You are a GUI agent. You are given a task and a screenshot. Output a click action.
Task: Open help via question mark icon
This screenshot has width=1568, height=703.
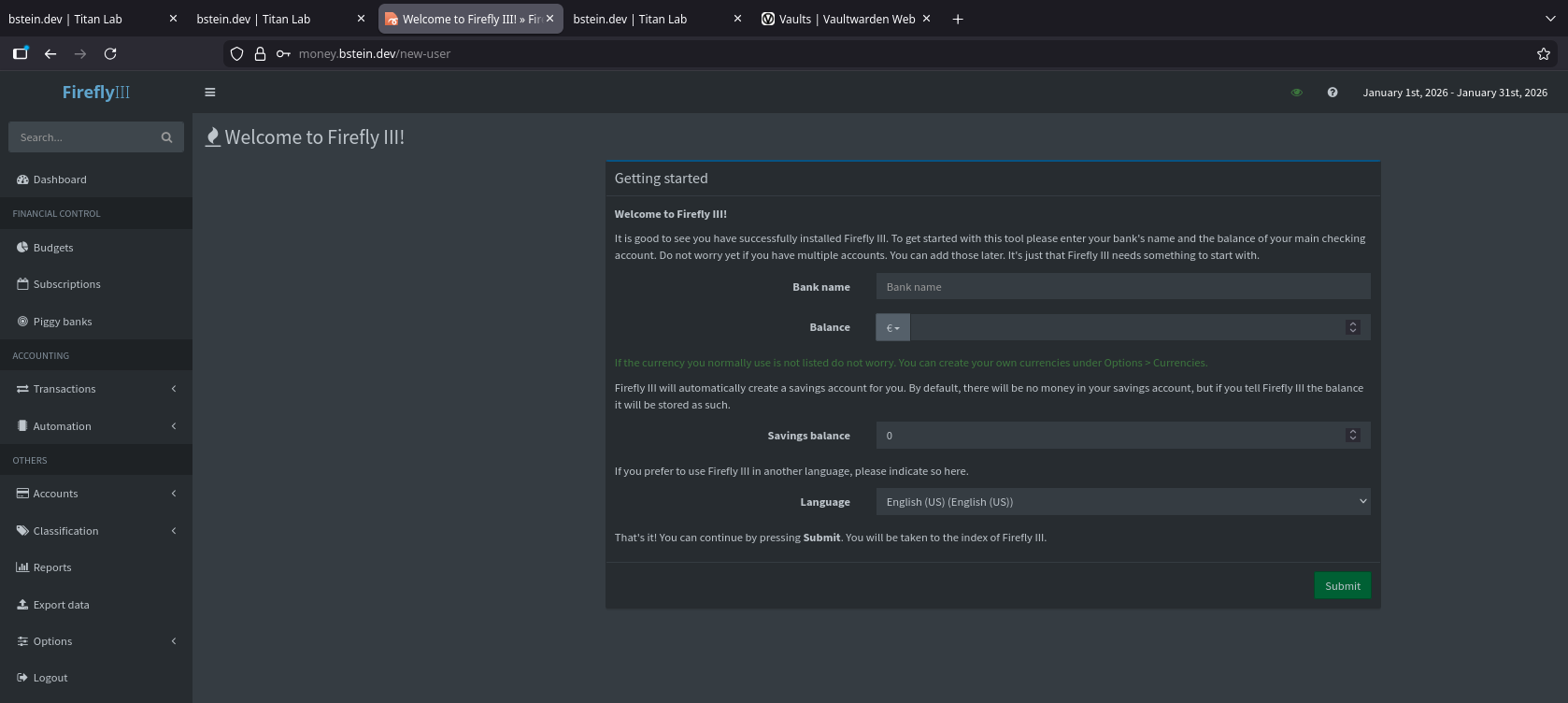click(1333, 93)
